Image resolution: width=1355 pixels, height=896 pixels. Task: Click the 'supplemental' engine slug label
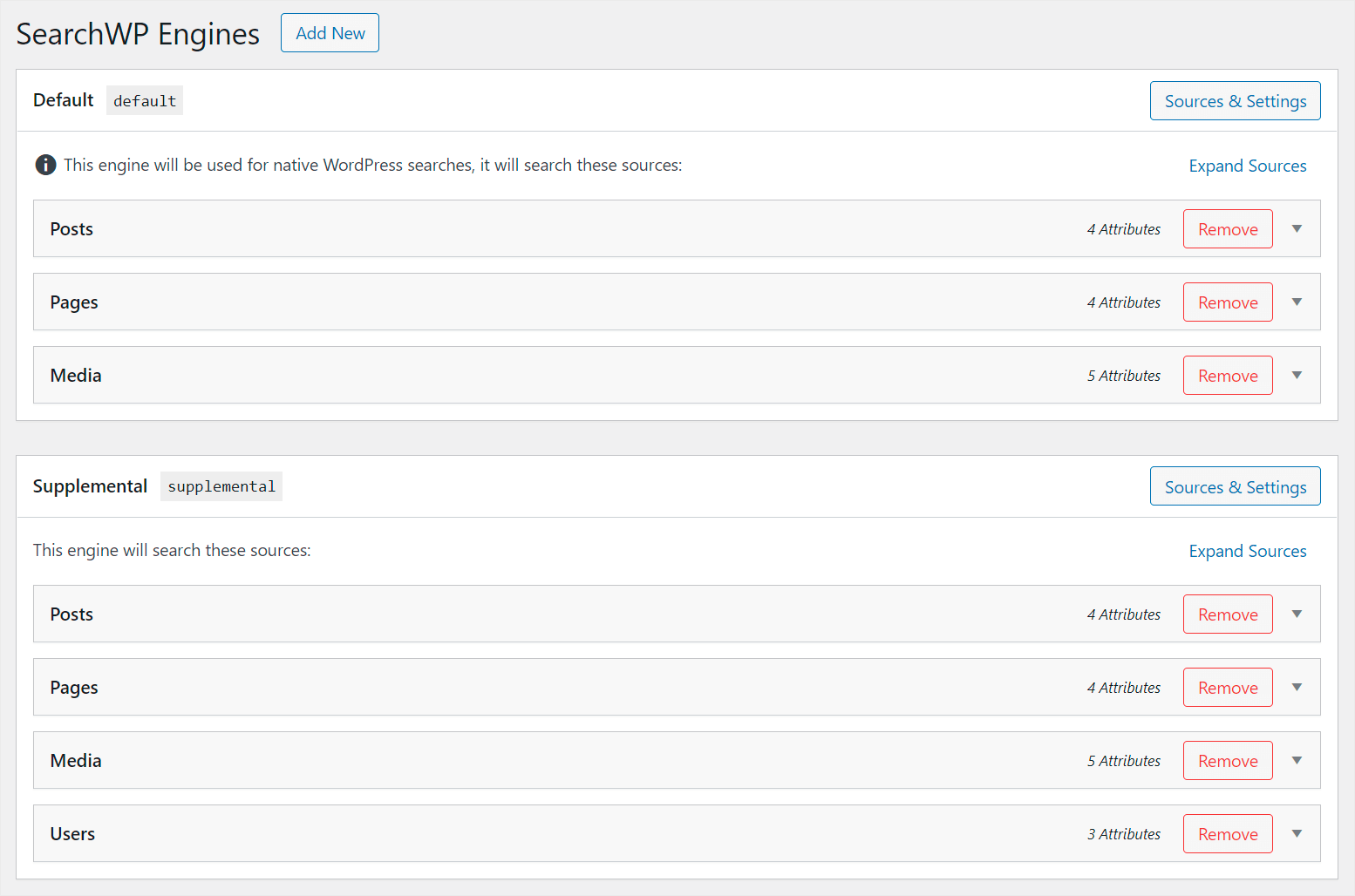[221, 486]
